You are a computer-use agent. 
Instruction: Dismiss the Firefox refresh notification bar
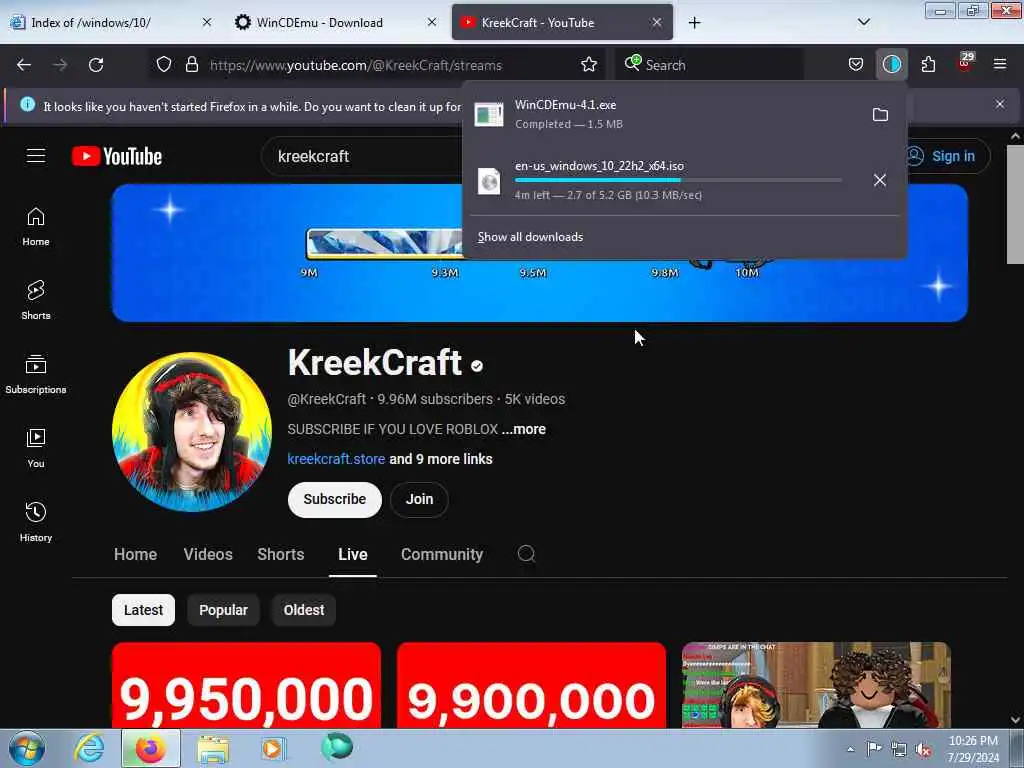pos(1000,104)
